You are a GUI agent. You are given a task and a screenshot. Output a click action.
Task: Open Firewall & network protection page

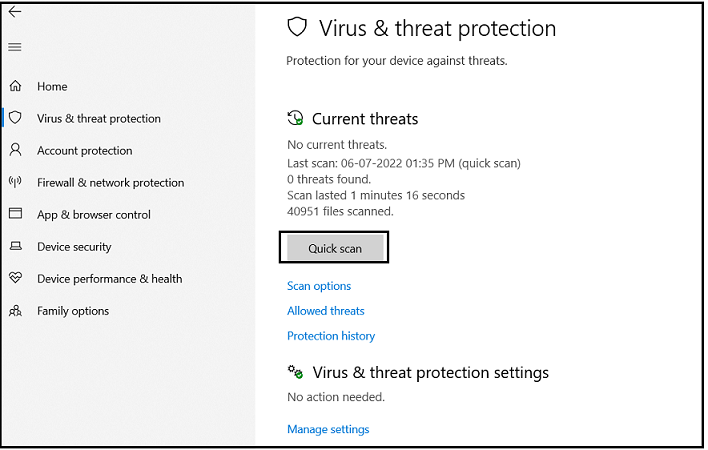tap(110, 183)
